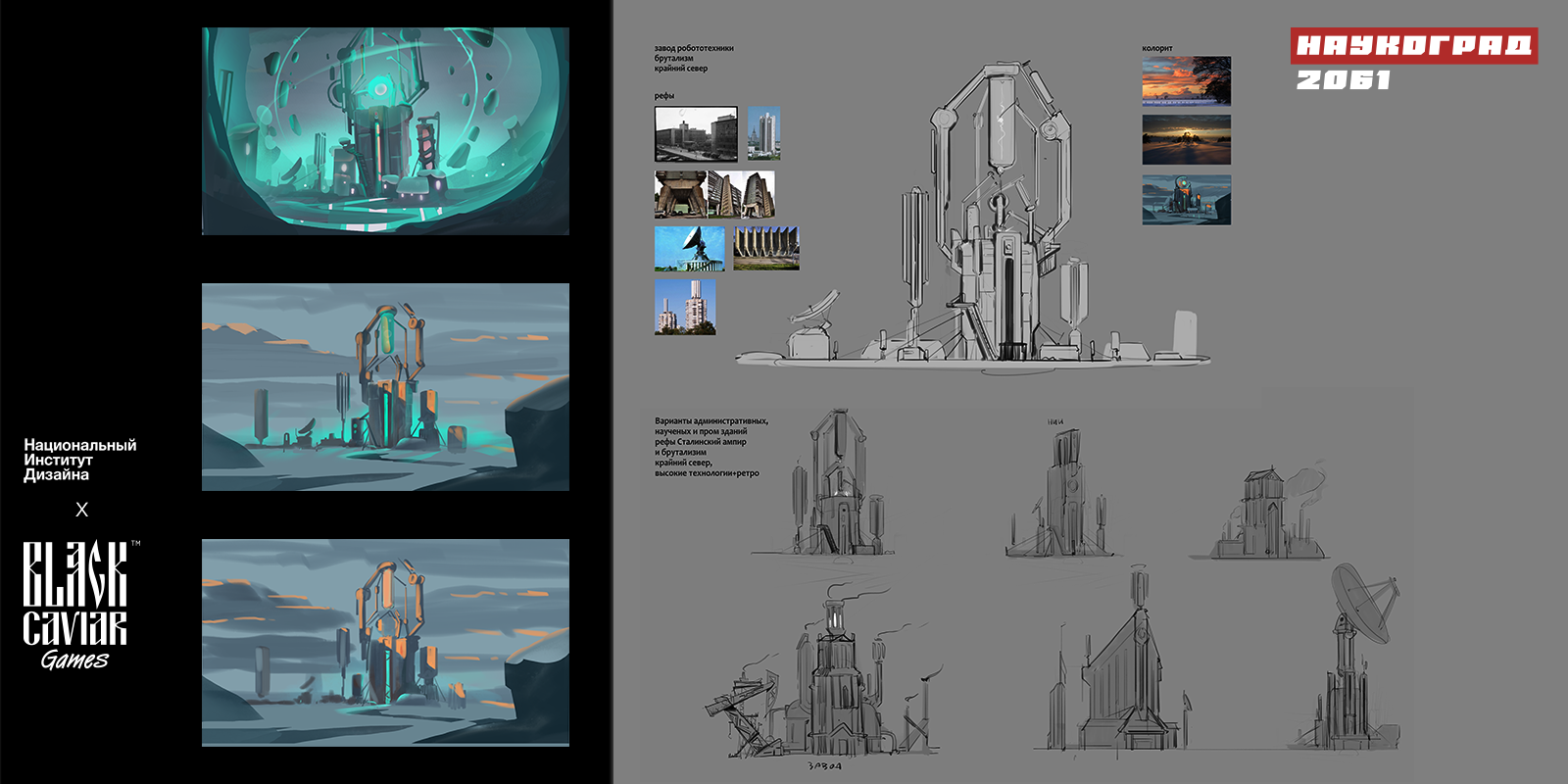Open the blue painted factory color reference
The width and height of the screenshot is (1568, 784).
[x=1187, y=200]
